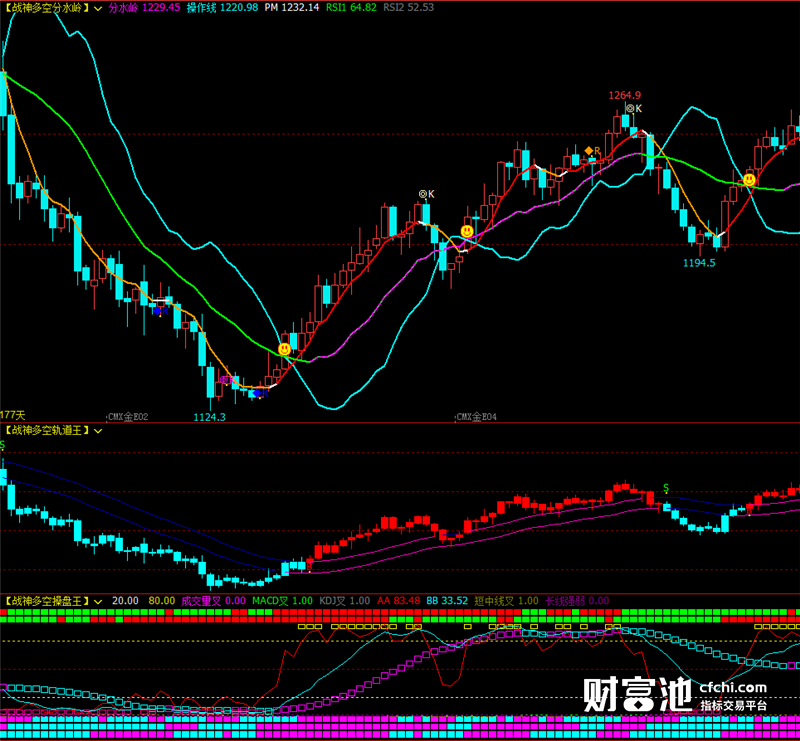
Task: Expand the 战神多空操盘王 indicator dropdown arrow
Action: pyautogui.click(x=98, y=601)
